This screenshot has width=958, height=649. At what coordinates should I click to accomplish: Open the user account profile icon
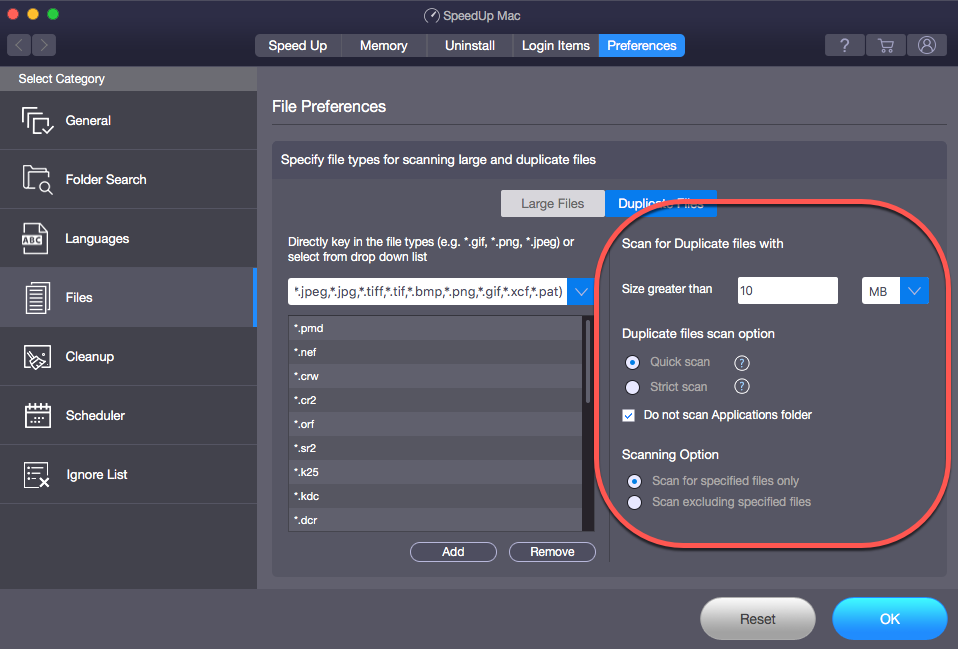927,45
